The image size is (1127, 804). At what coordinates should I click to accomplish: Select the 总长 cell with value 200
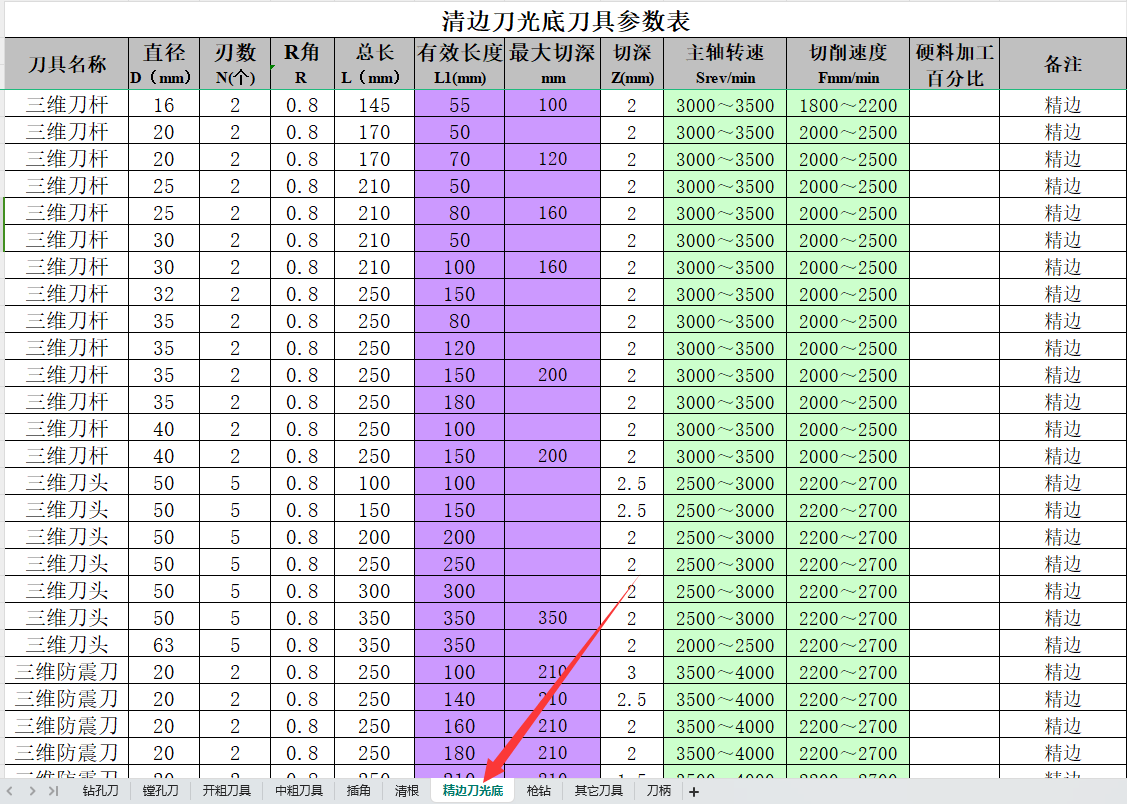click(x=374, y=537)
